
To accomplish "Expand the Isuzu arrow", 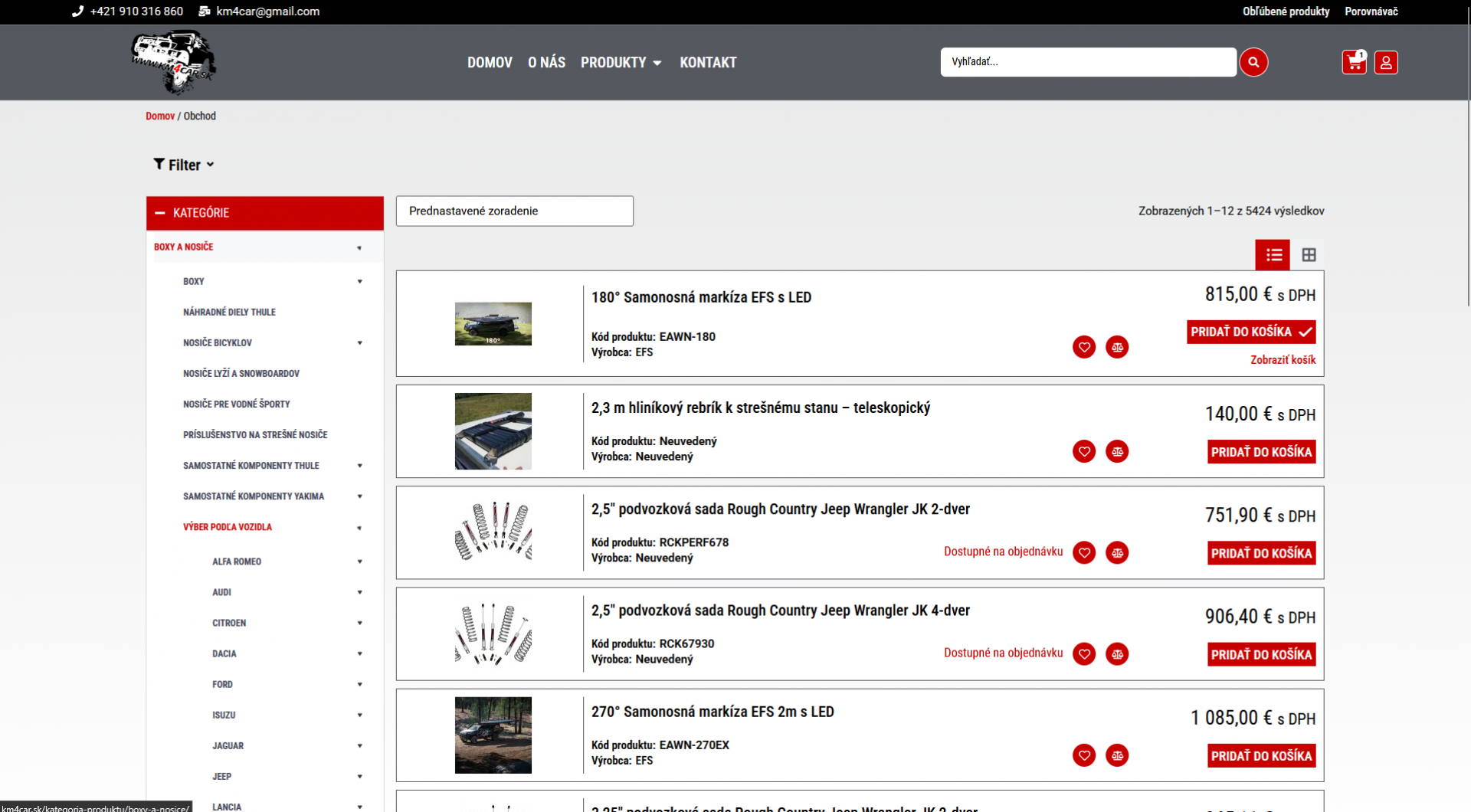I will tap(359, 715).
